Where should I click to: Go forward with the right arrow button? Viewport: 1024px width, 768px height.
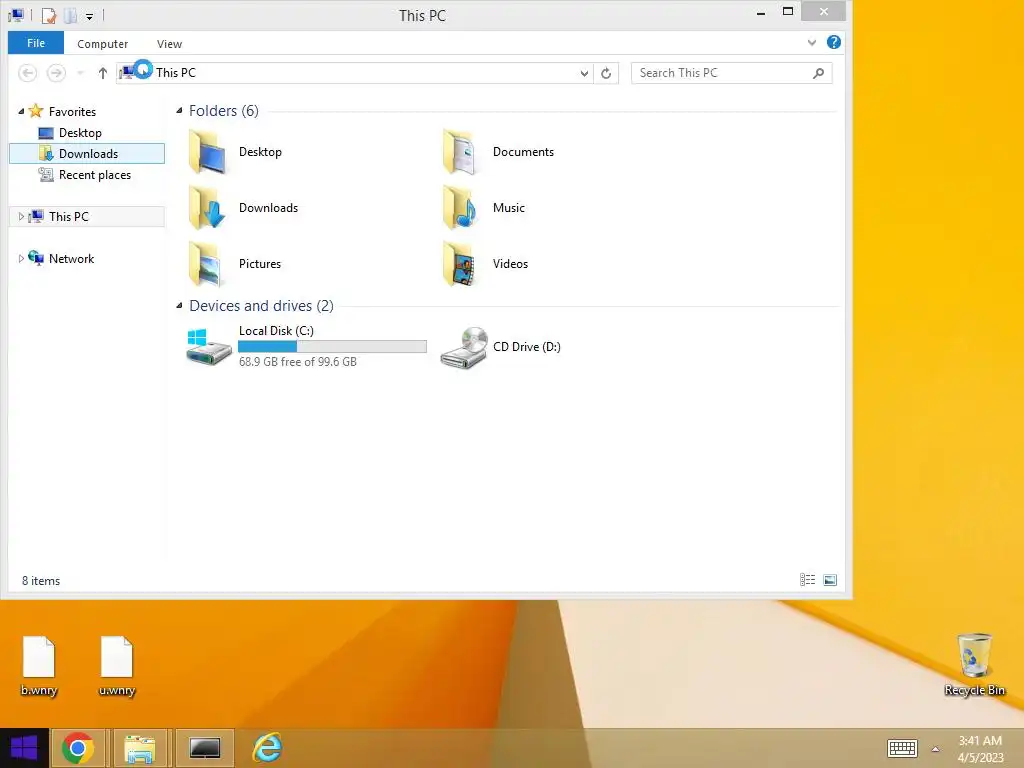pos(56,73)
